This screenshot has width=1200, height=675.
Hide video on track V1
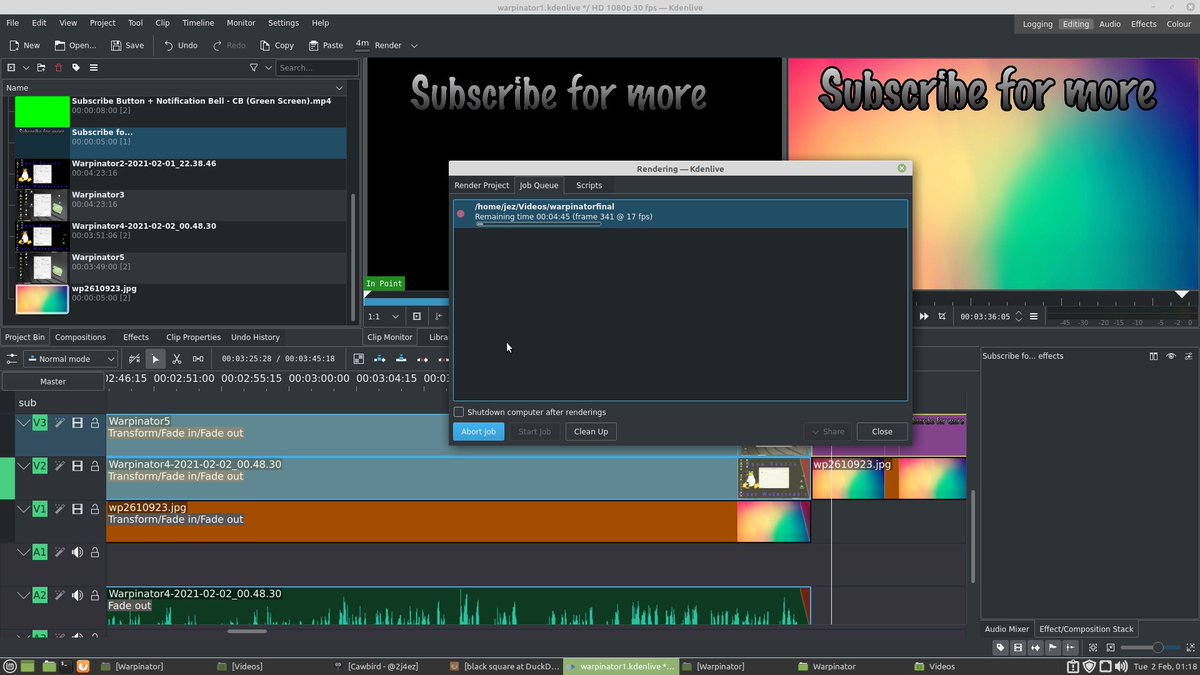click(77, 508)
